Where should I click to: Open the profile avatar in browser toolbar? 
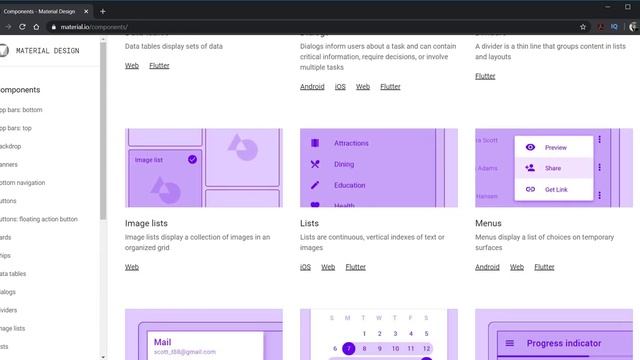tap(633, 27)
